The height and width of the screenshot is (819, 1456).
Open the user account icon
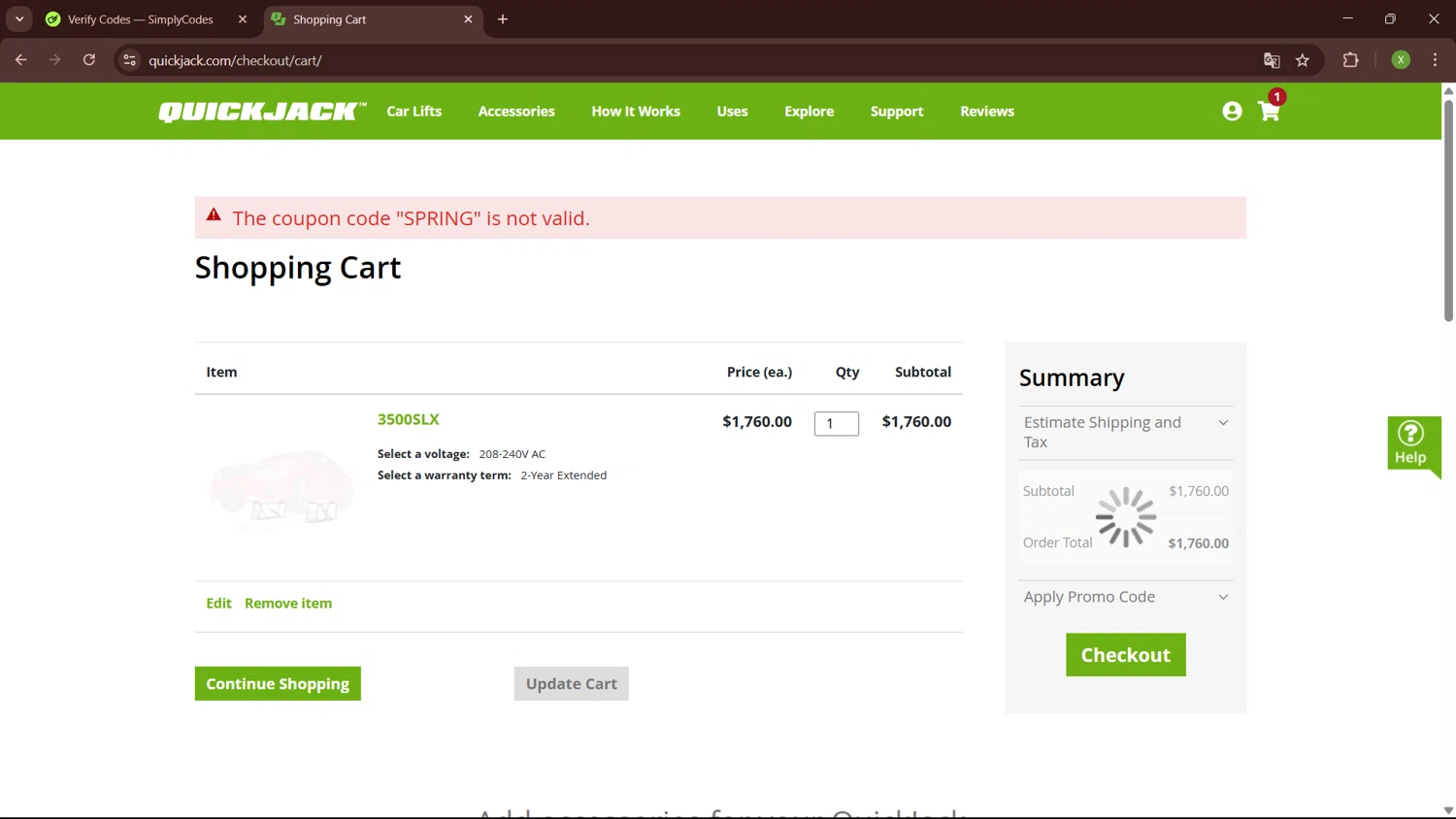click(1232, 112)
